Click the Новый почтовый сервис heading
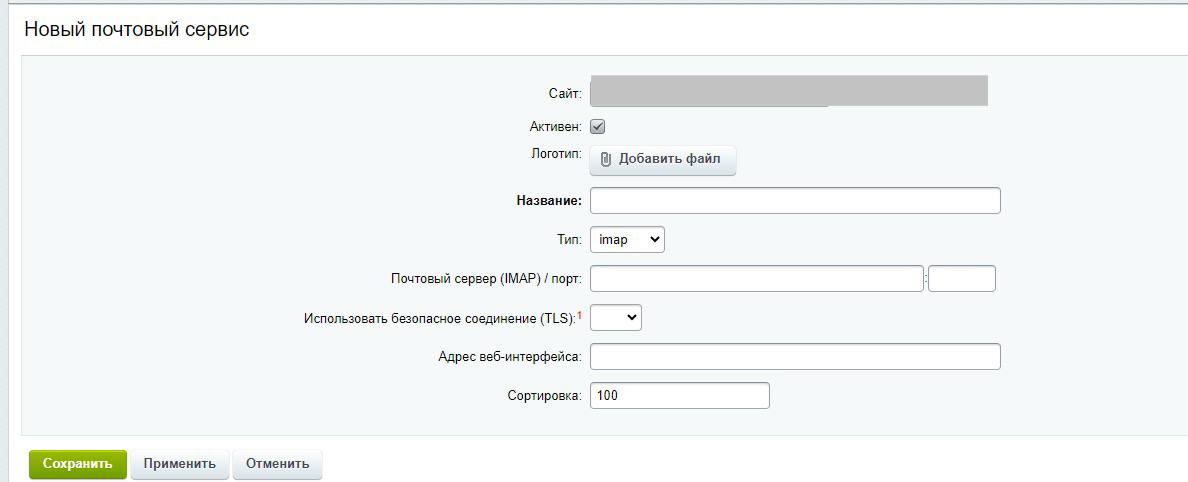The image size is (1188, 482). click(137, 30)
